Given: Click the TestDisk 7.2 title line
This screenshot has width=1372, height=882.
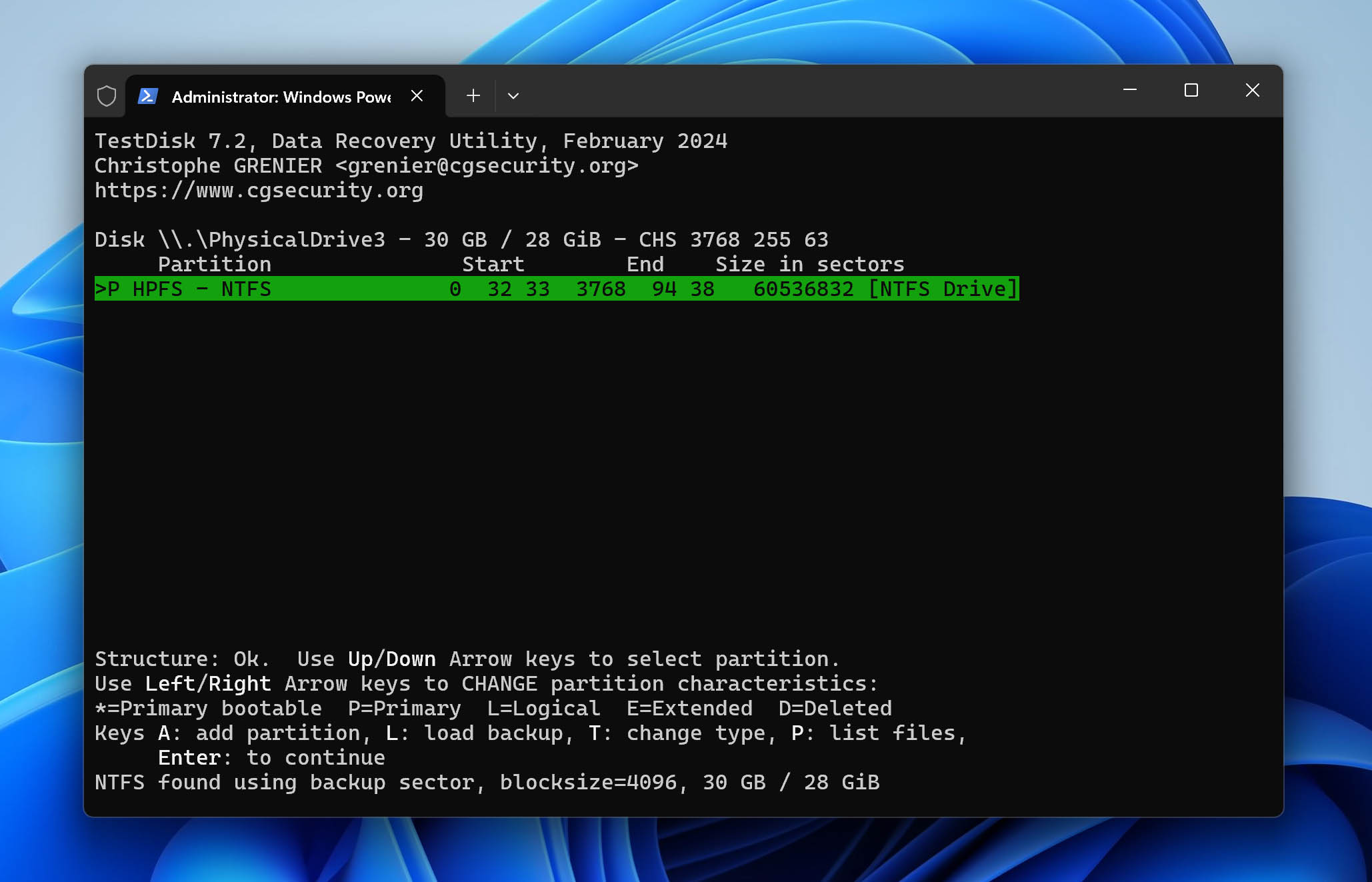Looking at the screenshot, I should click(411, 141).
